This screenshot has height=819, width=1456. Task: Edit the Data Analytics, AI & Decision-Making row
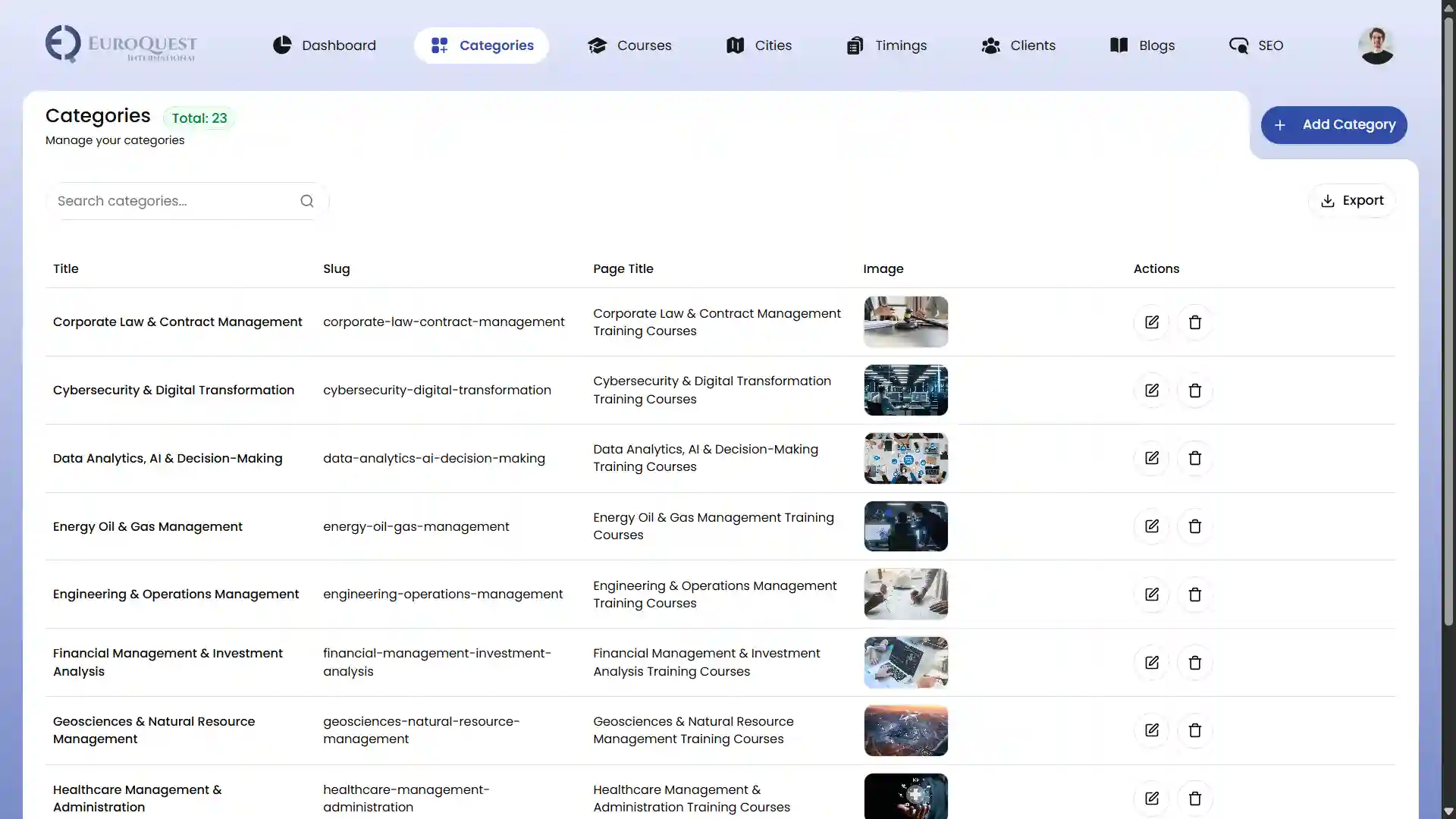tap(1151, 458)
